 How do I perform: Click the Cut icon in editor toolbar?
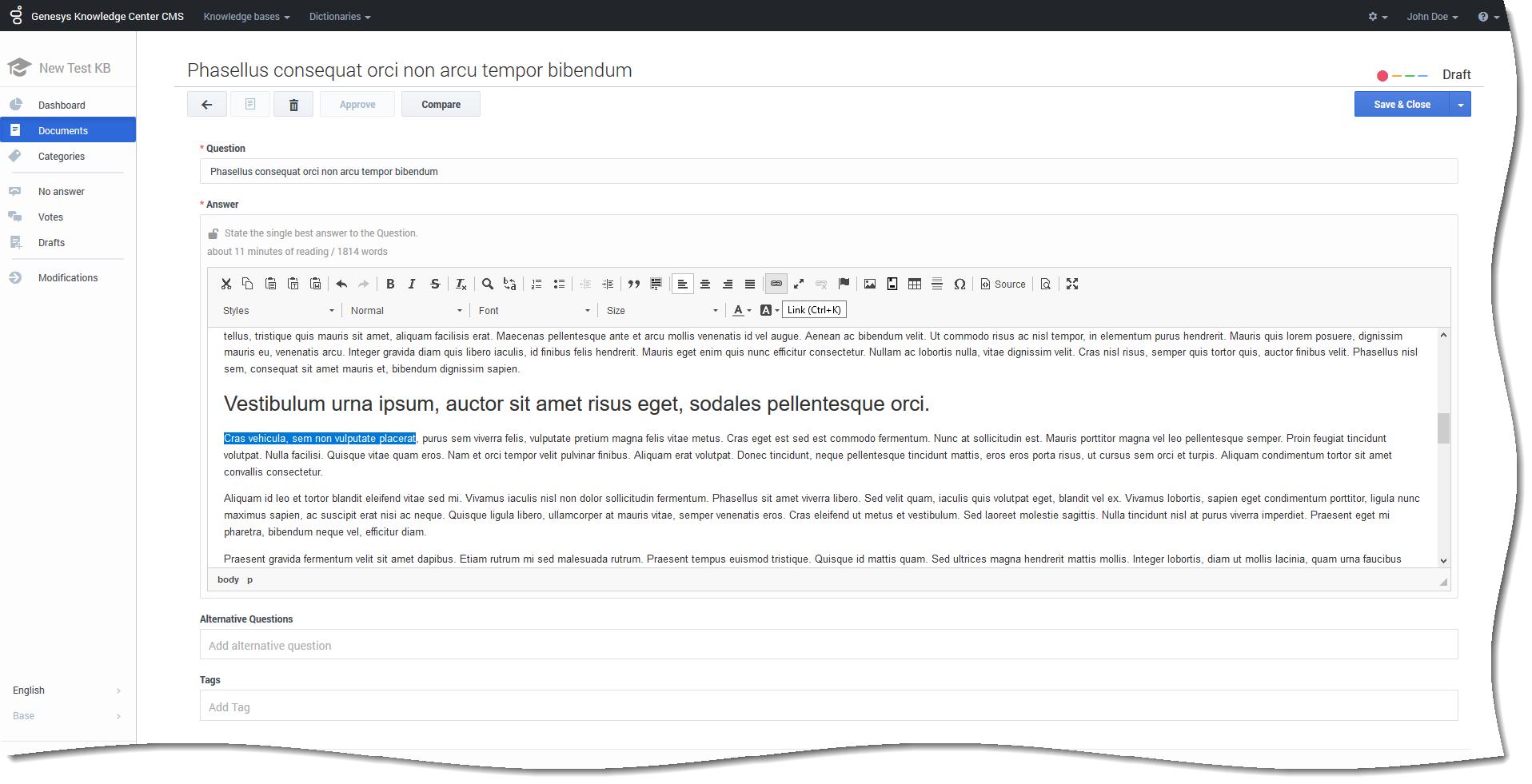(x=226, y=284)
